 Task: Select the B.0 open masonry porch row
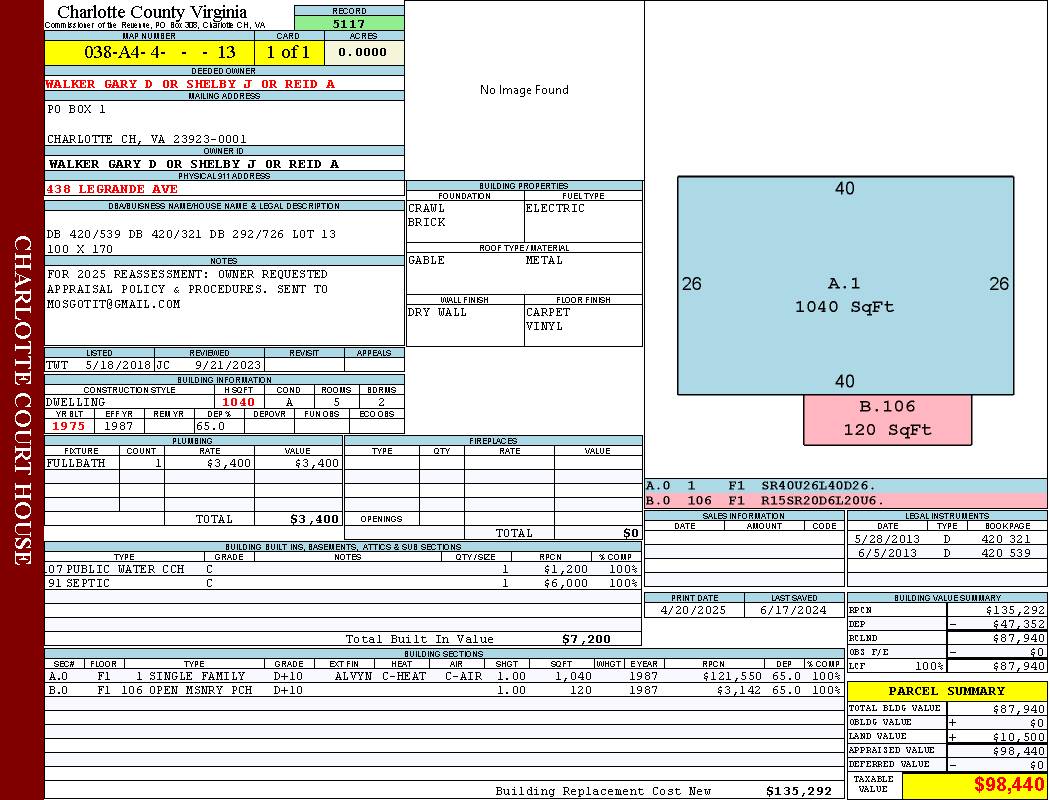click(444, 690)
